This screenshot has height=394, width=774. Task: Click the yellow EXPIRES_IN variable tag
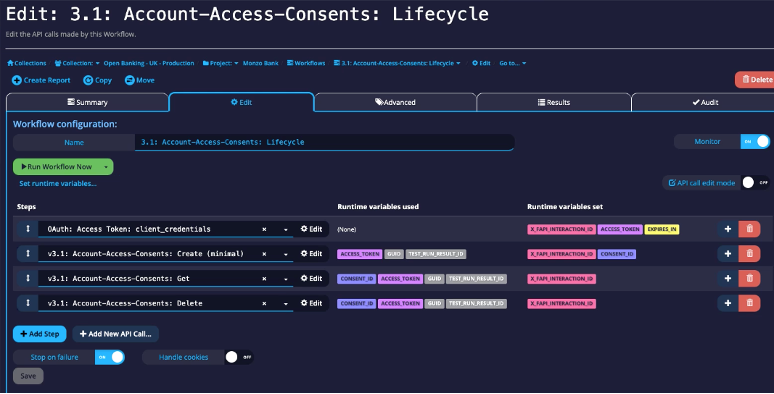(x=661, y=229)
